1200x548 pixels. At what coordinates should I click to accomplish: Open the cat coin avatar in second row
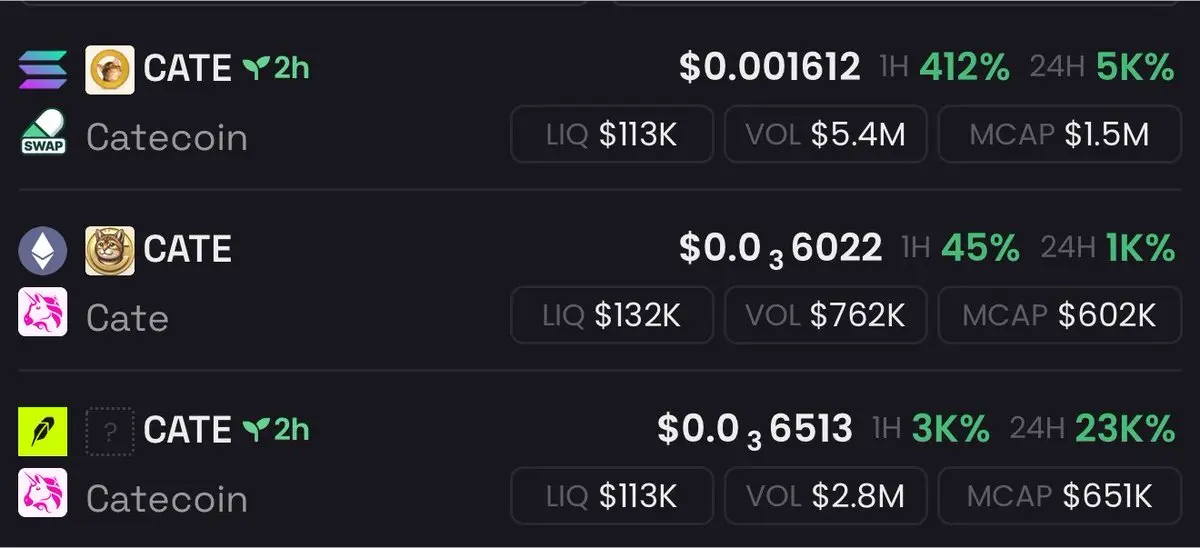coord(110,250)
